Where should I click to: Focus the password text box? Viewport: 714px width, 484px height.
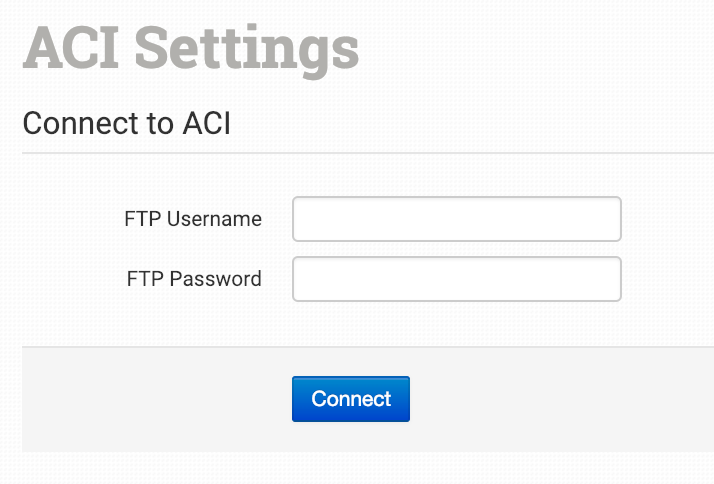pyautogui.click(x=456, y=279)
